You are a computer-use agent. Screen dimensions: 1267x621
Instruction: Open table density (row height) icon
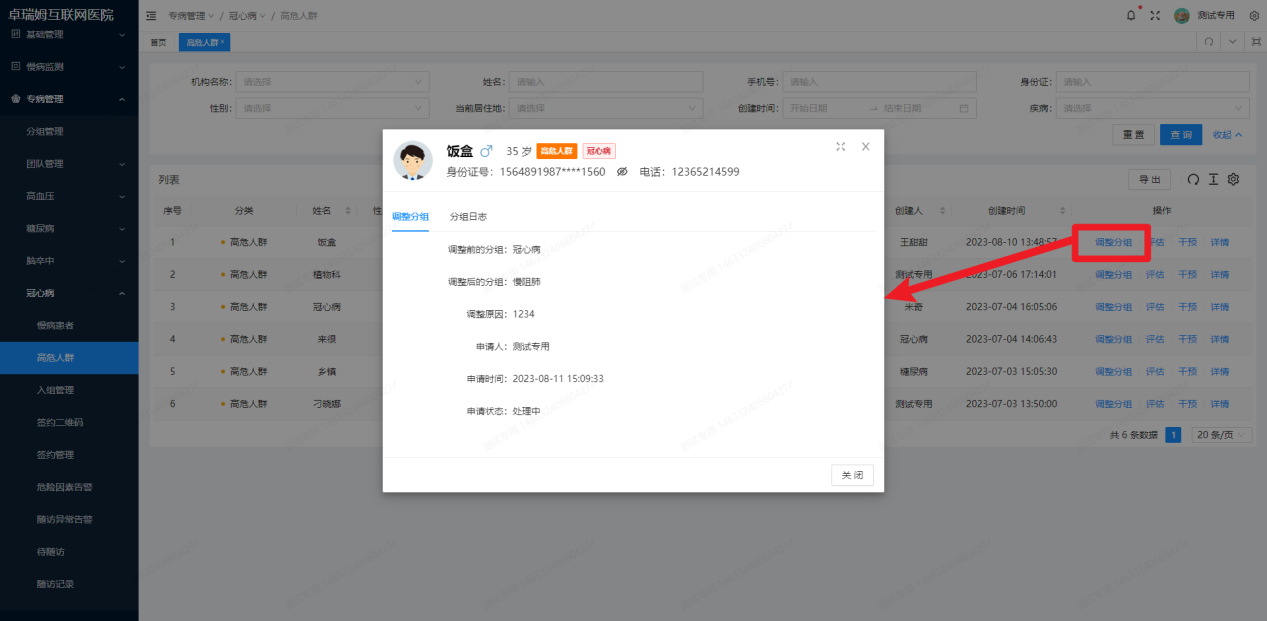click(1213, 179)
